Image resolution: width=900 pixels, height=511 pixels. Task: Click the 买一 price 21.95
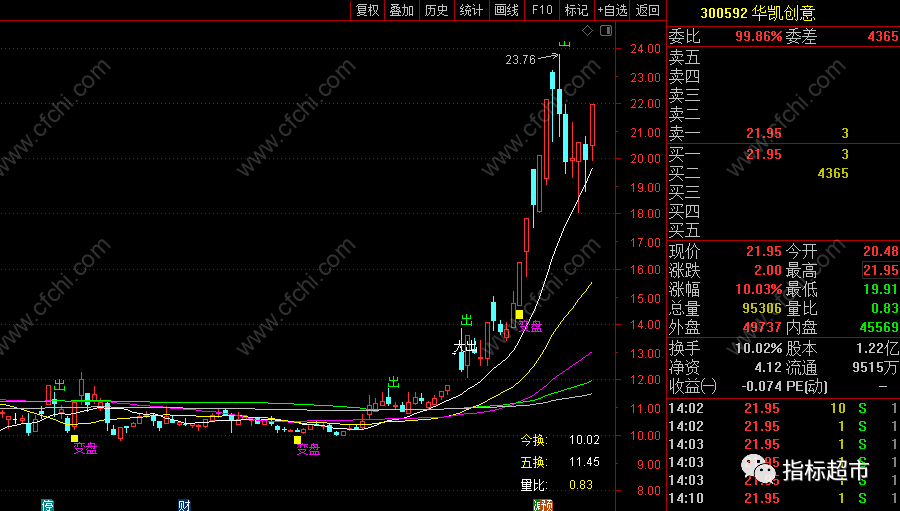point(764,154)
